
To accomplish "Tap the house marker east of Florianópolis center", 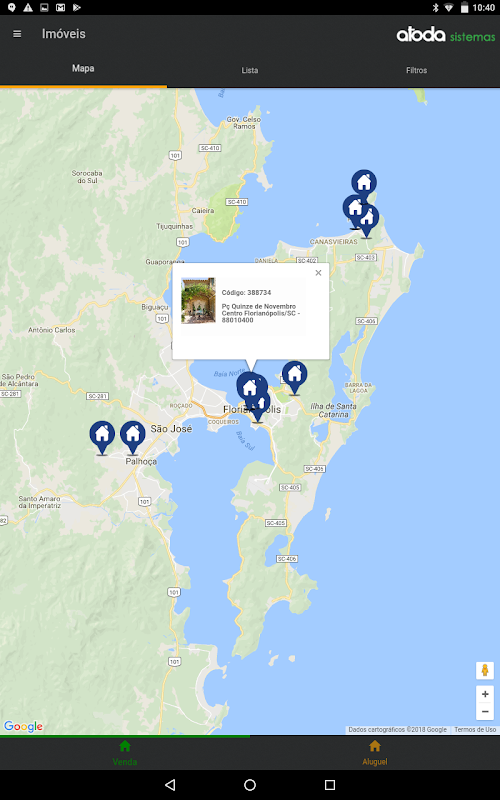I will tap(294, 377).
